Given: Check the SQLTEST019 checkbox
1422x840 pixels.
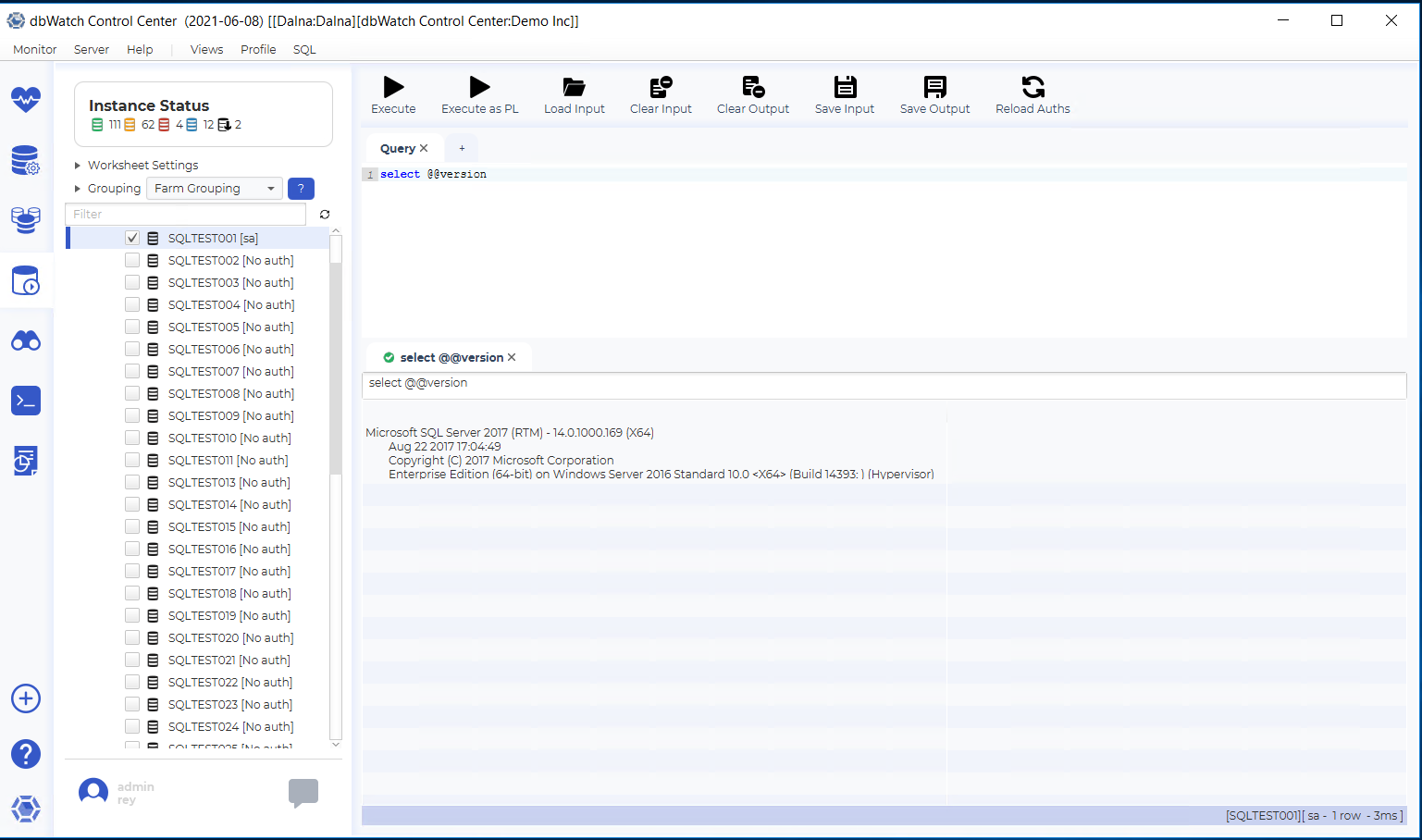Looking at the screenshot, I should pos(132,615).
